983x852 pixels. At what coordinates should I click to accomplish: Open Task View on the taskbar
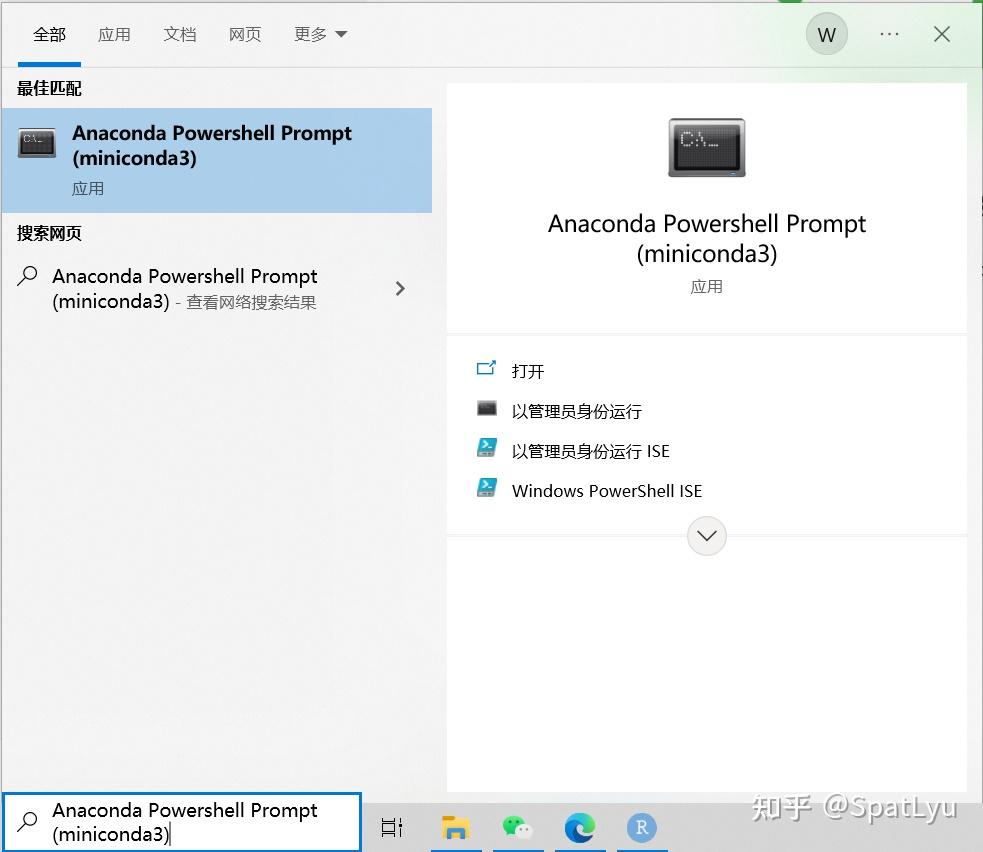point(390,827)
